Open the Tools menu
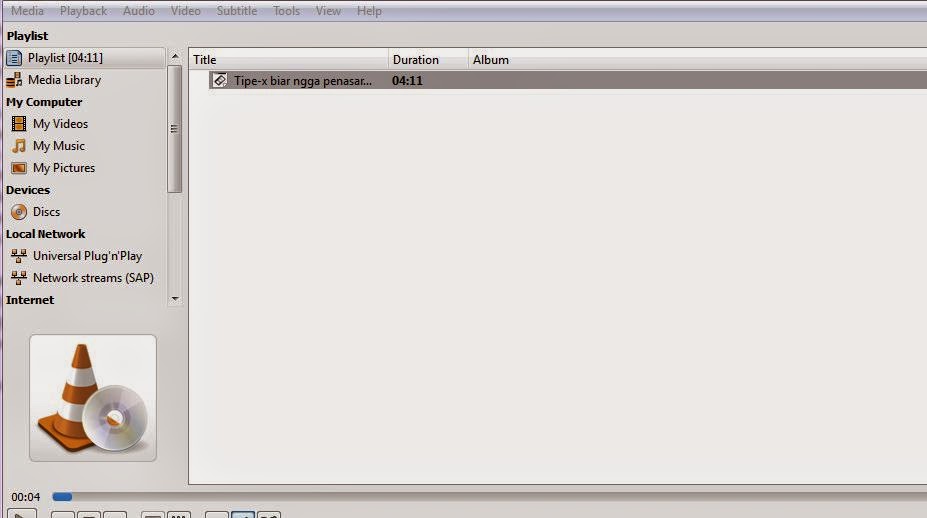This screenshot has height=518, width=927. (x=286, y=11)
